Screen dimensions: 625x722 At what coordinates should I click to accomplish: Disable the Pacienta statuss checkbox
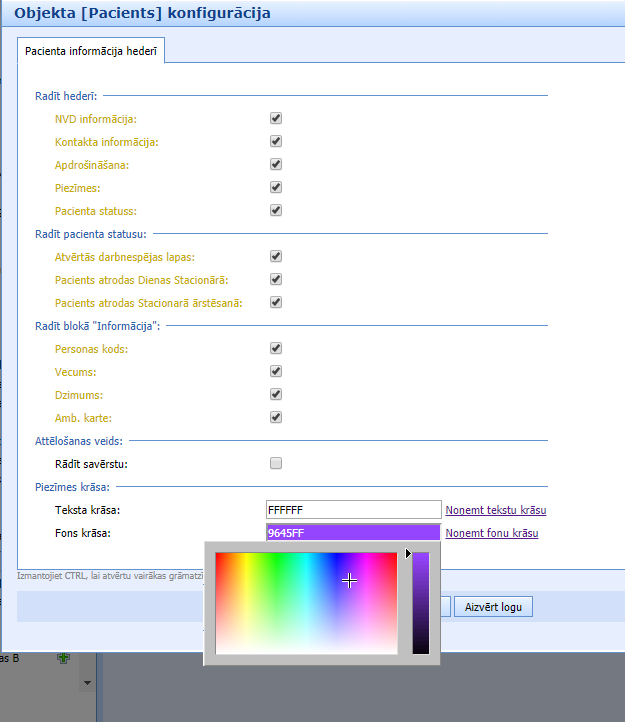click(276, 210)
